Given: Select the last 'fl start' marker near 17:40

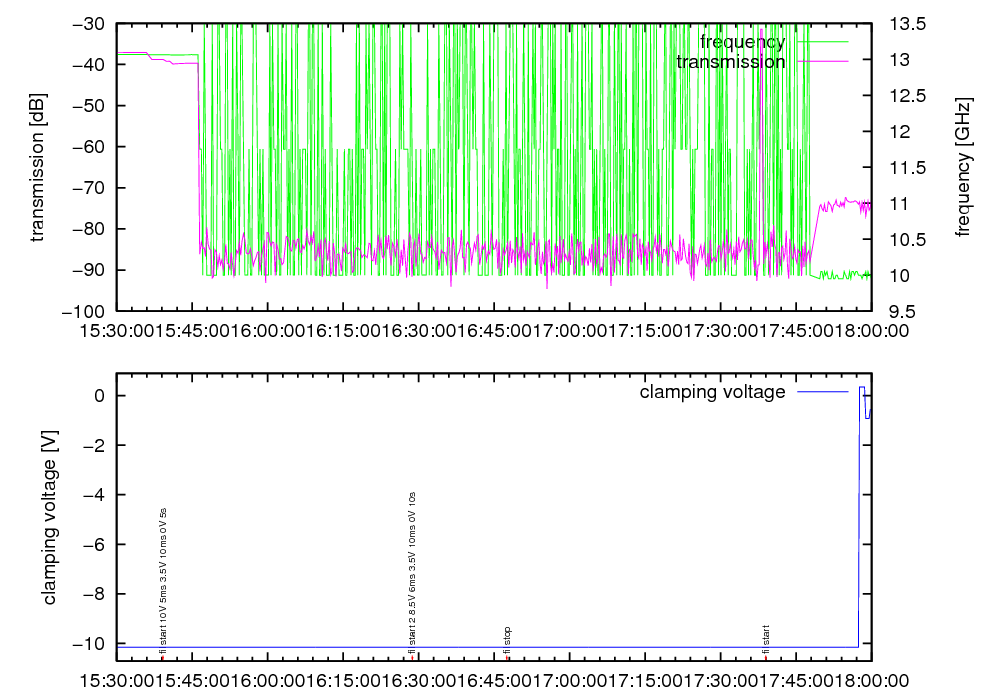Looking at the screenshot, I should pyautogui.click(x=765, y=640).
